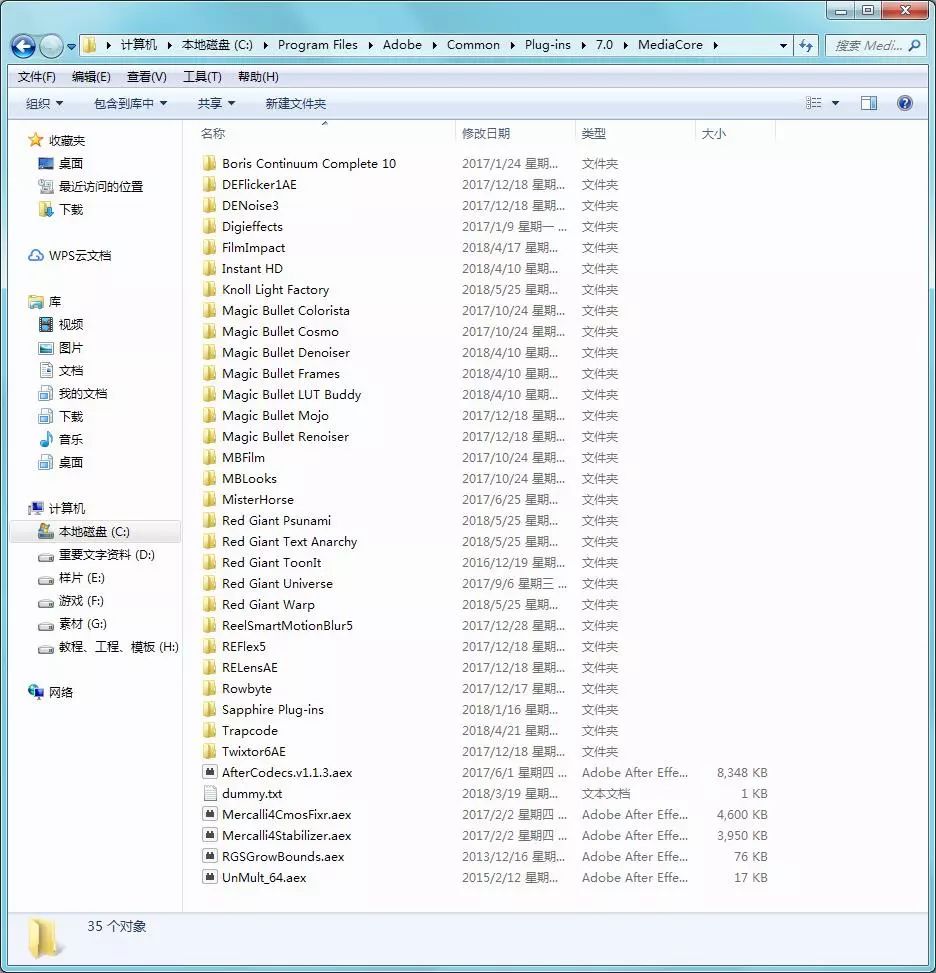Toggle the preview pane icon

[x=869, y=103]
